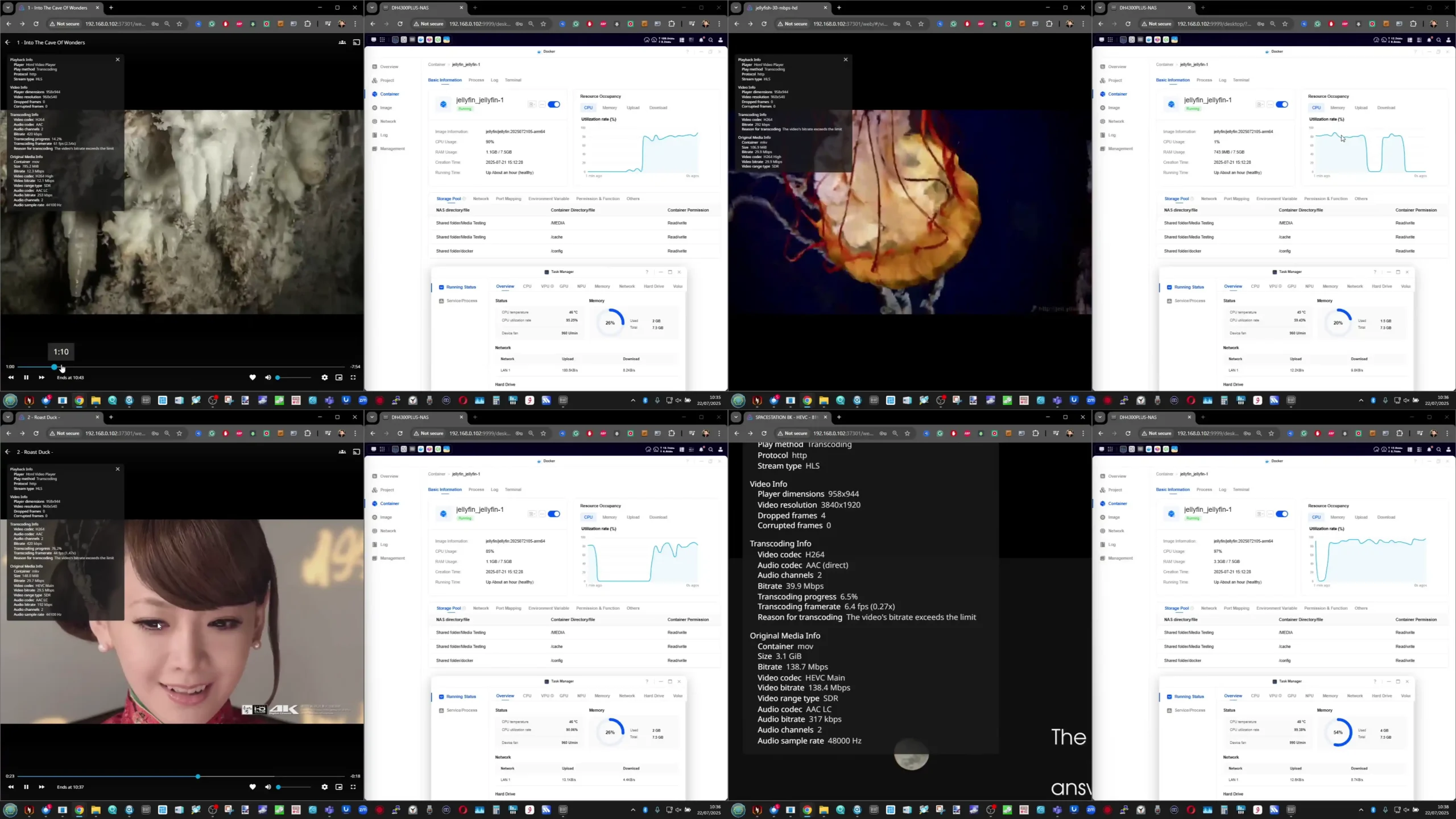The image size is (1456, 819).
Task: Open more-actions dropdown beside jellyfin toggle, 90% CPU window
Action: [x=542, y=105]
